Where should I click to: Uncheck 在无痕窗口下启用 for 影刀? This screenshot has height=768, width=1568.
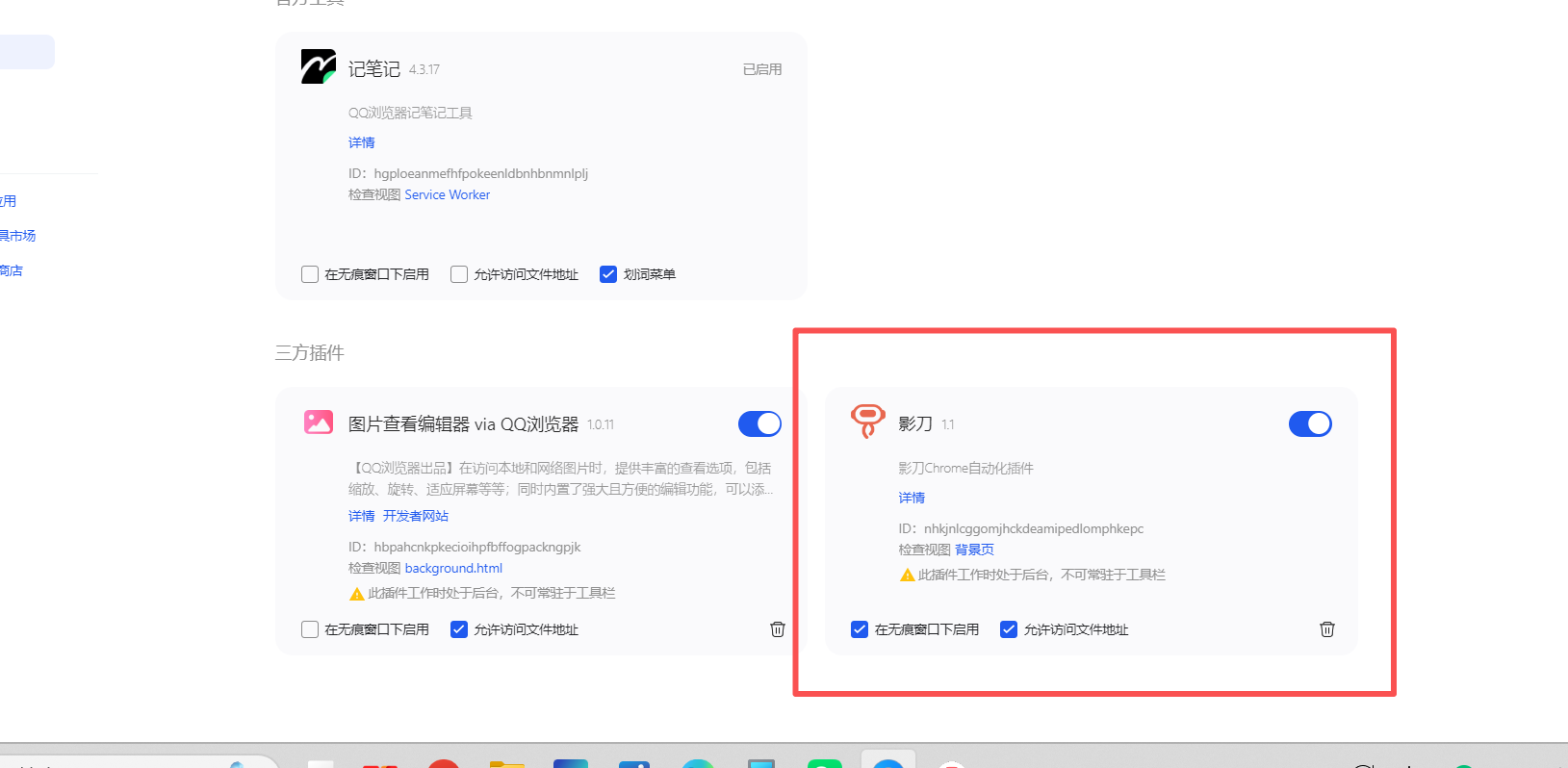[x=860, y=629]
